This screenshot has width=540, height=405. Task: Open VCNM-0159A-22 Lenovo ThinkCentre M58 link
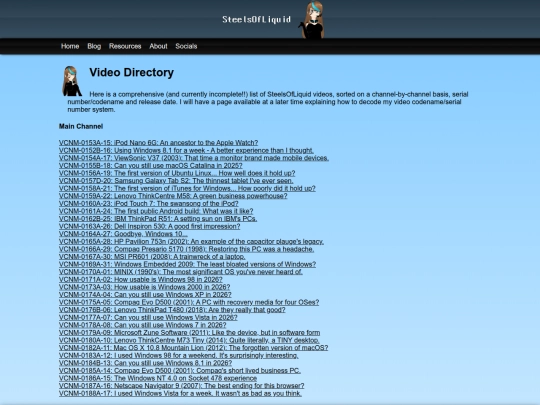173,196
